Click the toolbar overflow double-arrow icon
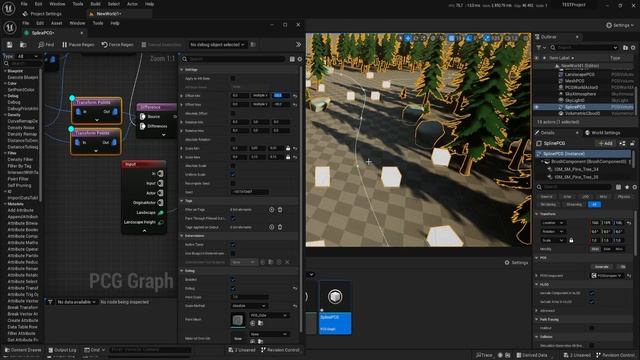 click(x=298, y=44)
